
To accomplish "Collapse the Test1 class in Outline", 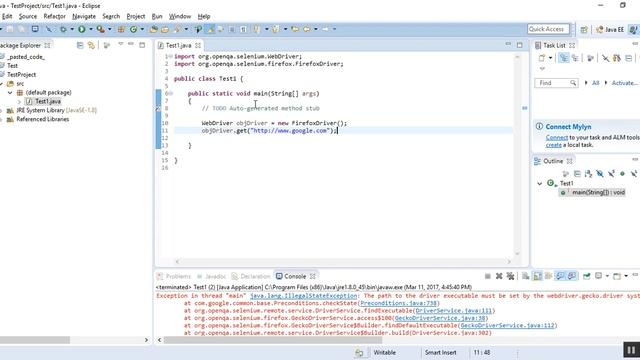I will point(540,184).
